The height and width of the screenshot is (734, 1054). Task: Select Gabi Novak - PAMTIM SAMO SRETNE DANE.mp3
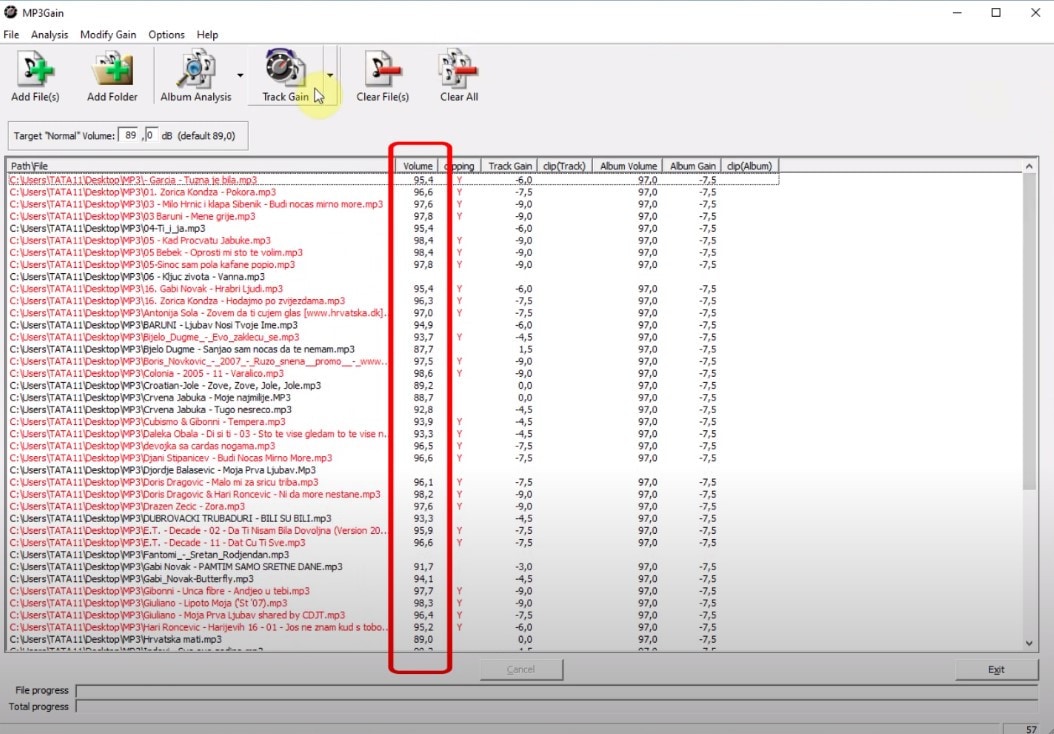point(393,567)
